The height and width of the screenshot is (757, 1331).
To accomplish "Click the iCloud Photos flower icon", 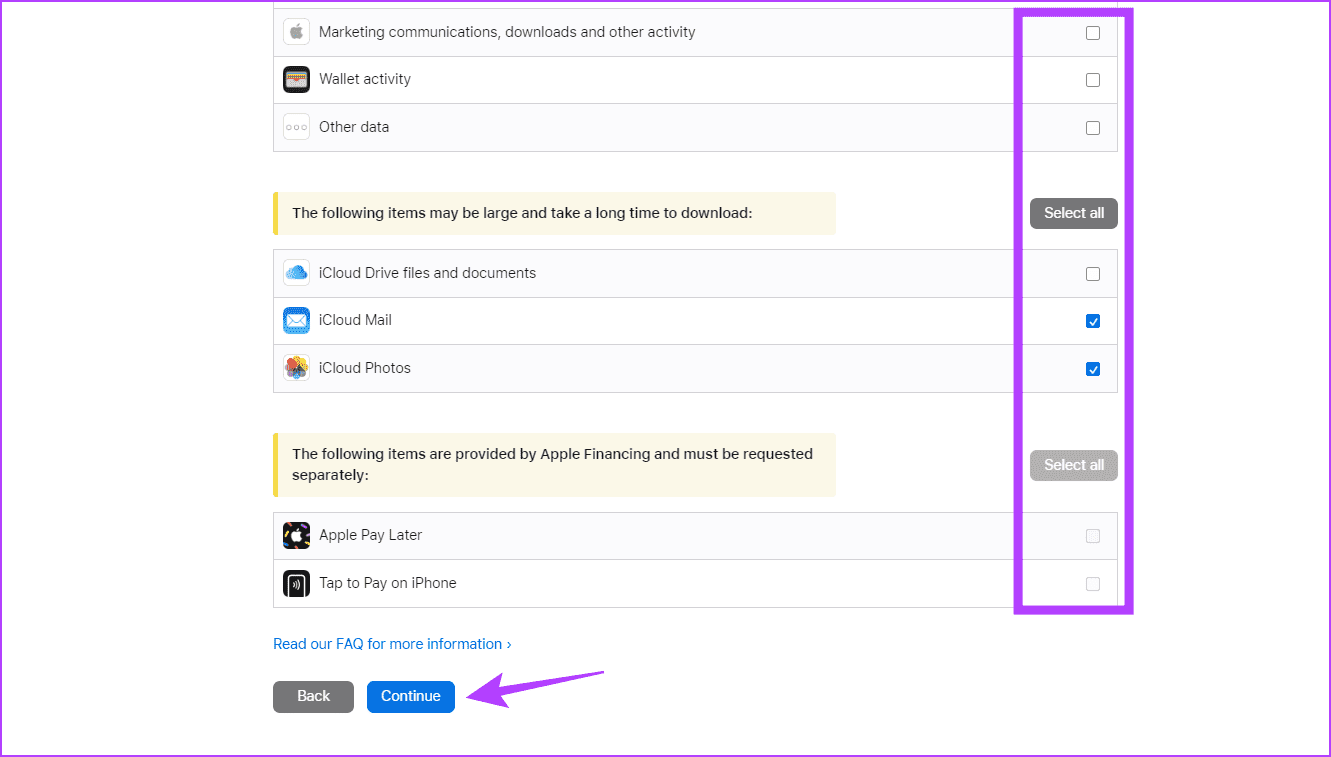I will 296,368.
